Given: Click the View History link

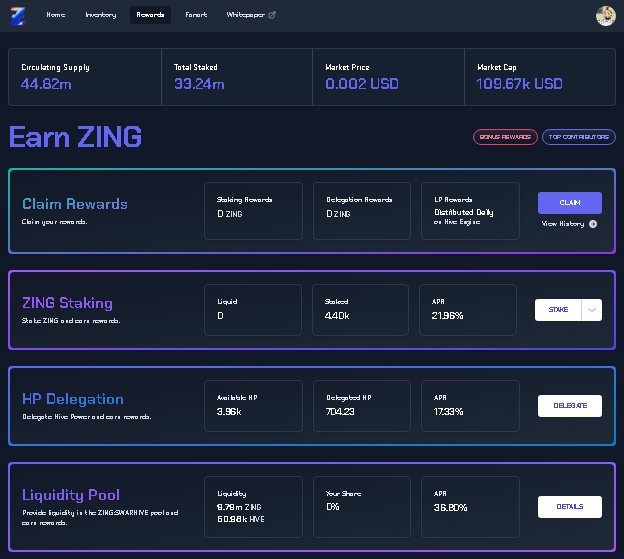Looking at the screenshot, I should (x=563, y=224).
